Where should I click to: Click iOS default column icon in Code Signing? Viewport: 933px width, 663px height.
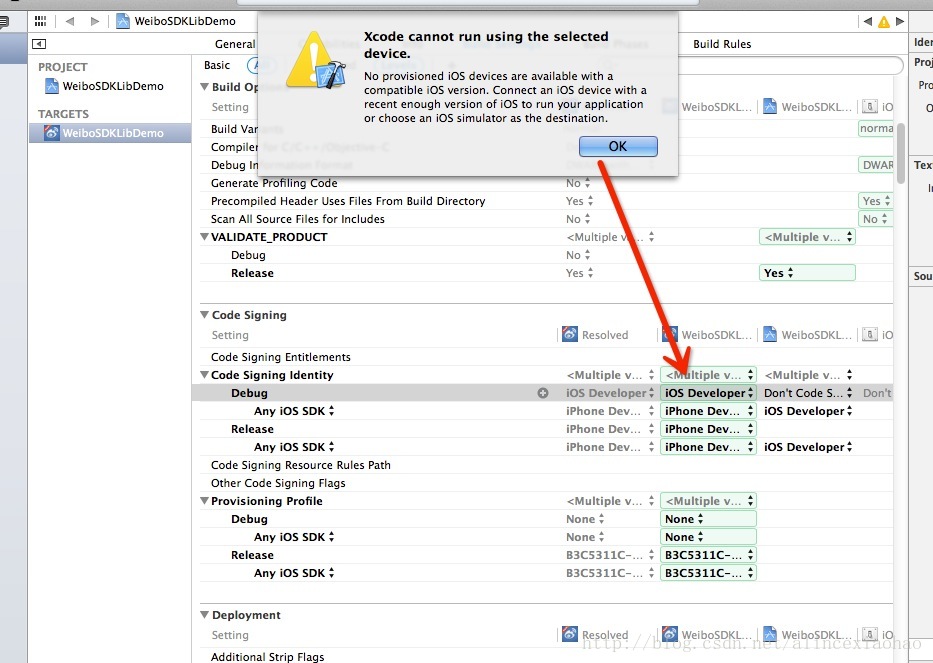click(869, 335)
